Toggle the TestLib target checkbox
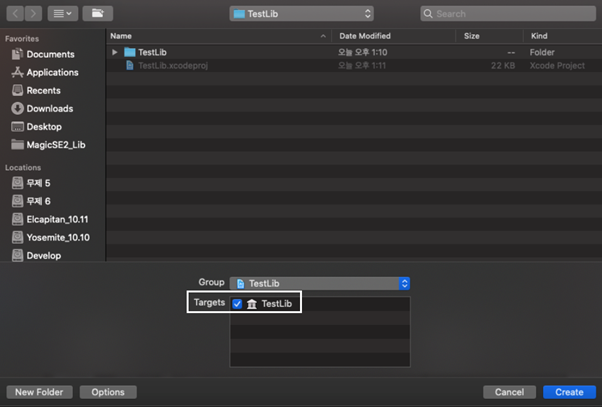This screenshot has width=602, height=407. click(x=237, y=304)
